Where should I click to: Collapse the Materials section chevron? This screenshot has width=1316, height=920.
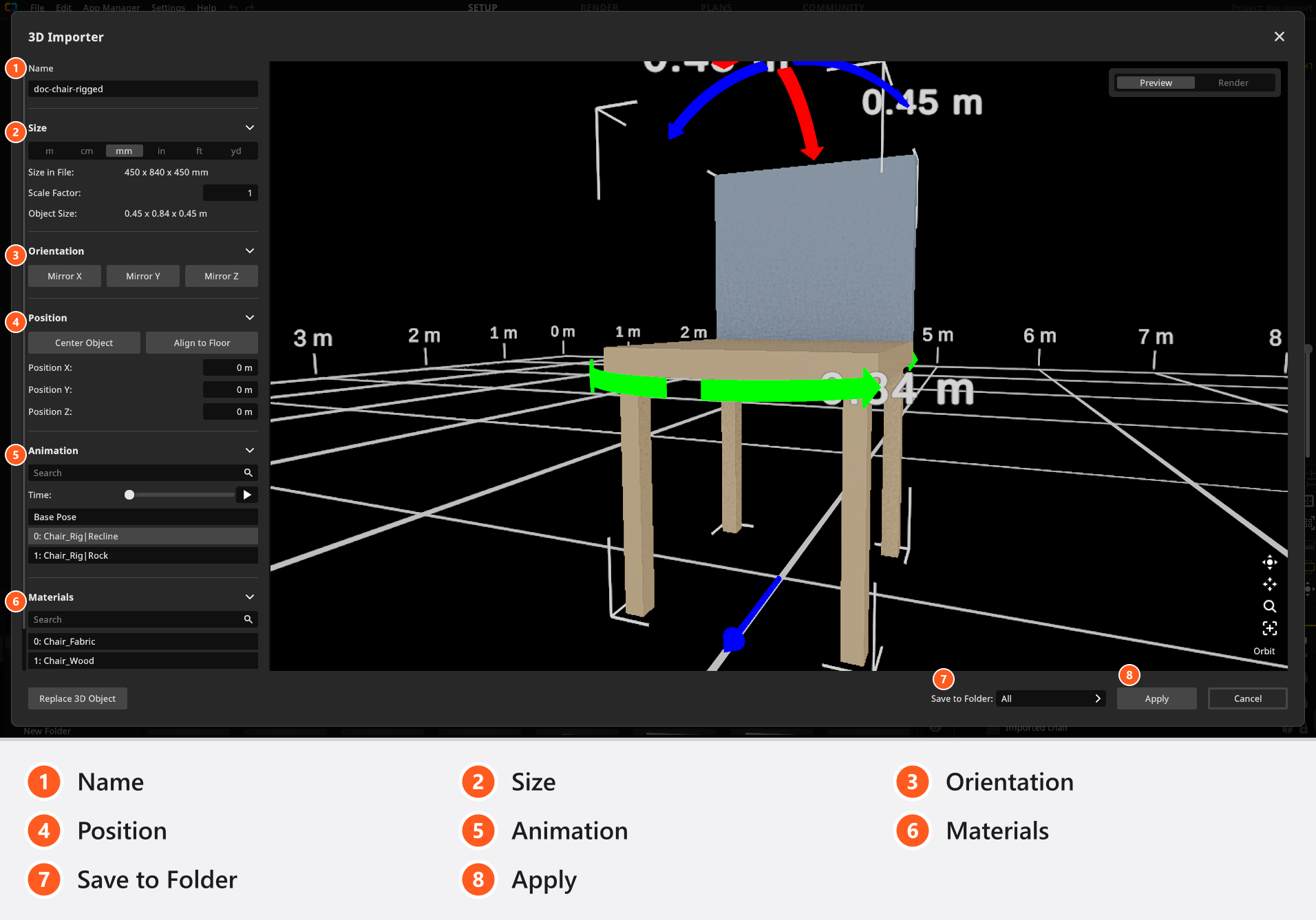click(250, 597)
